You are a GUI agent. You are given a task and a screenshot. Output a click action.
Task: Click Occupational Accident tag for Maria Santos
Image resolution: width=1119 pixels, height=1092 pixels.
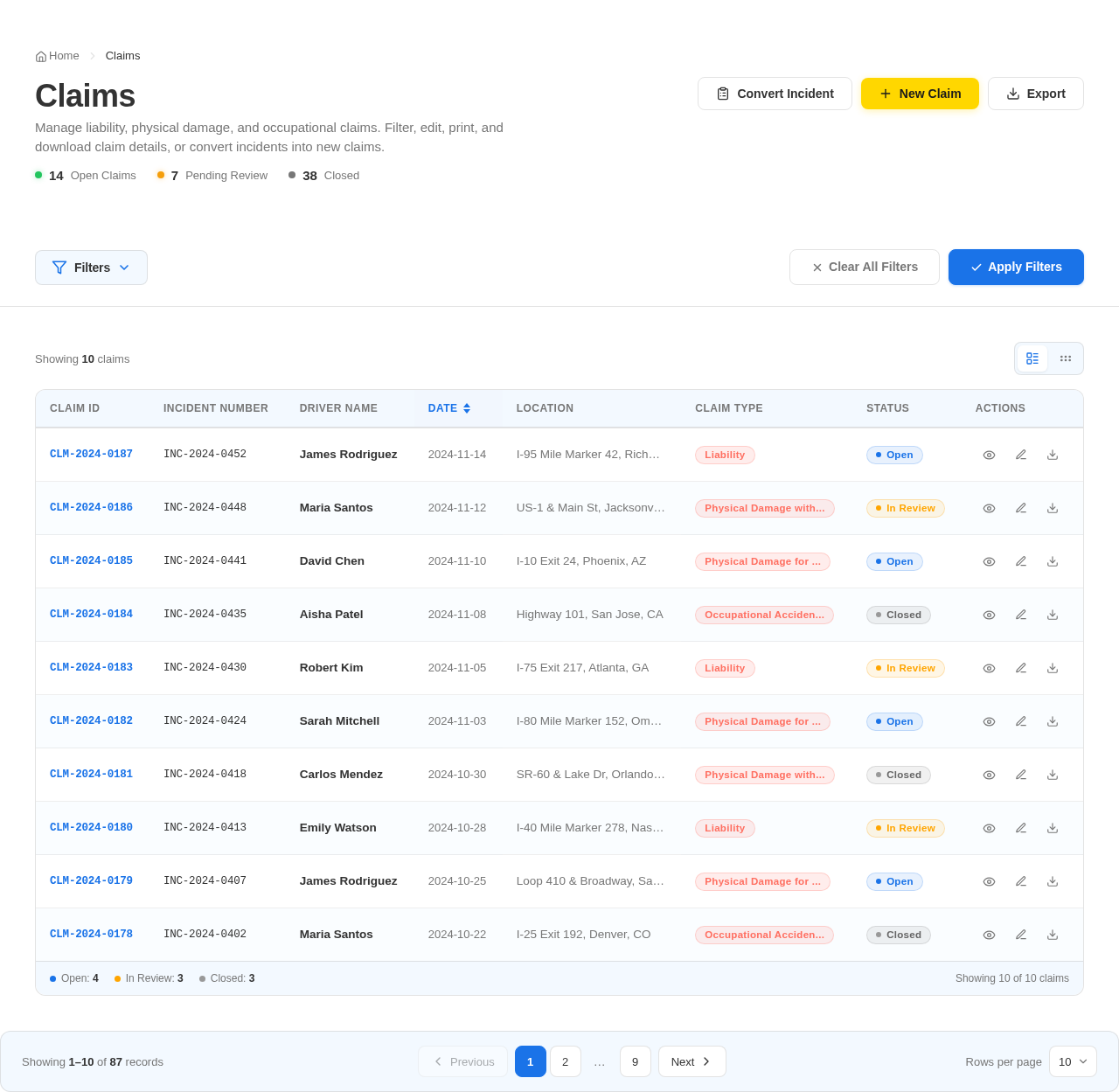point(764,935)
